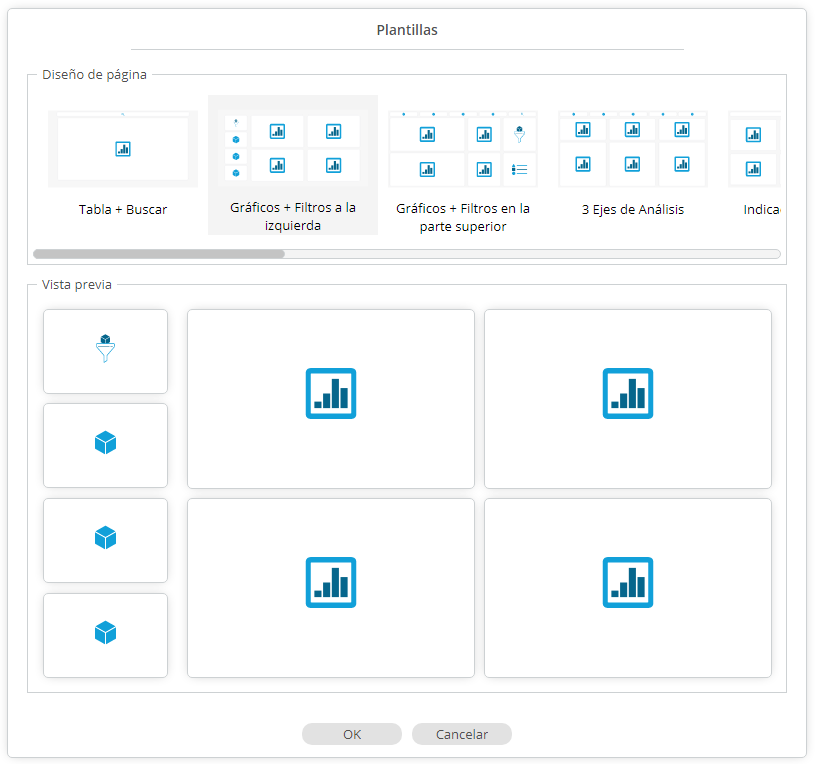Viewport: 816px width, 764px height.
Task: Click the bottom-left bar chart icon in preview
Action: (331, 582)
